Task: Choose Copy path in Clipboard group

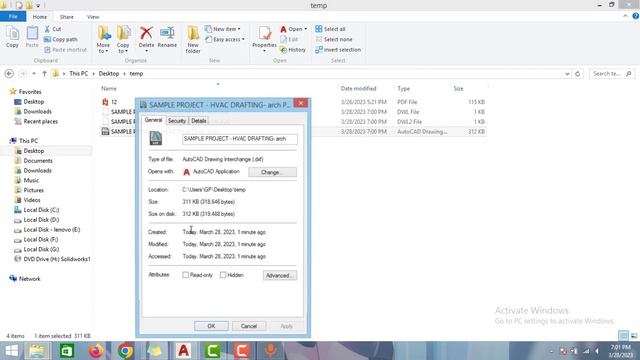Action: click(x=60, y=39)
